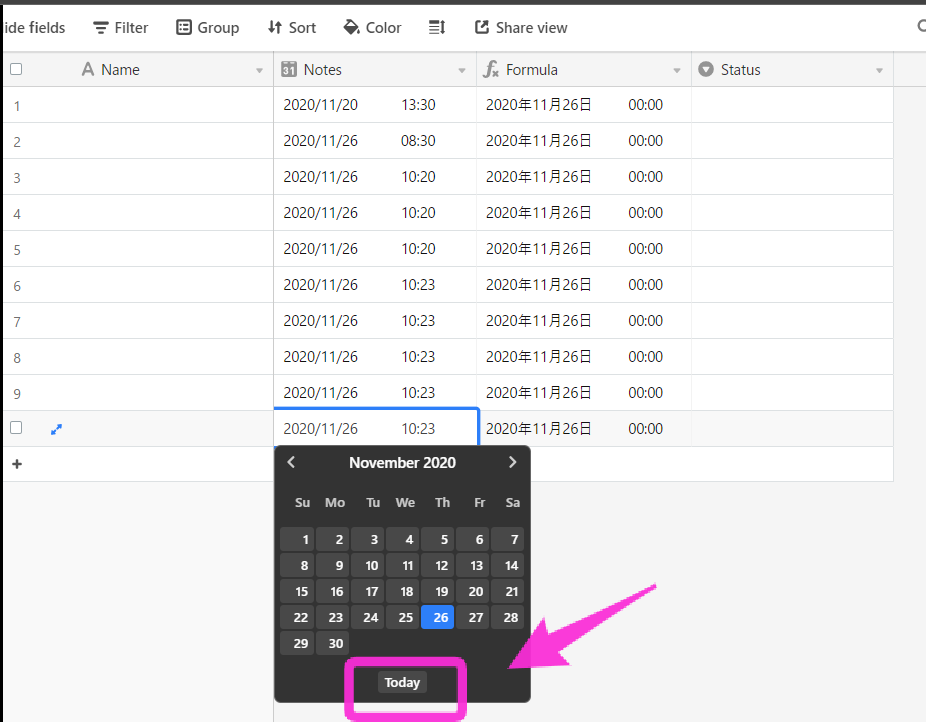This screenshot has width=926, height=722.
Task: Select November 1 in calendar
Action: (297, 539)
